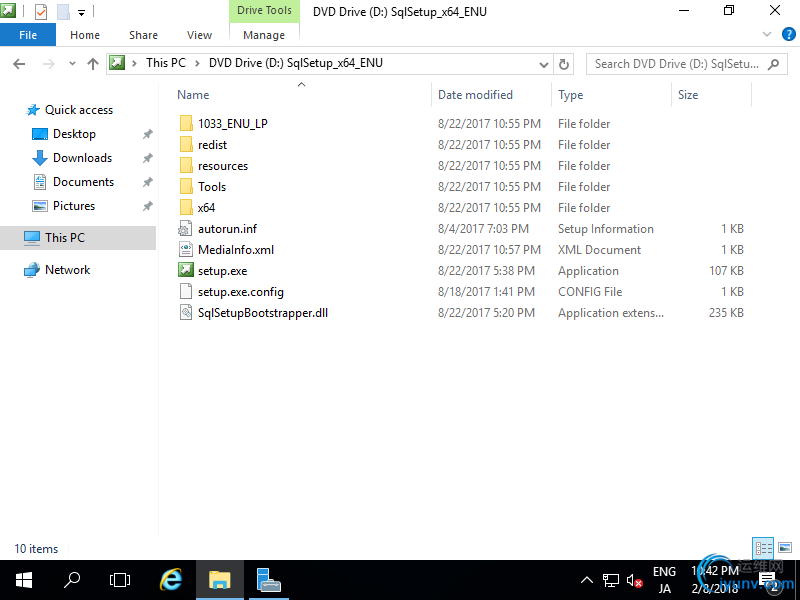Open the File menu
The image size is (800, 600).
tap(28, 35)
